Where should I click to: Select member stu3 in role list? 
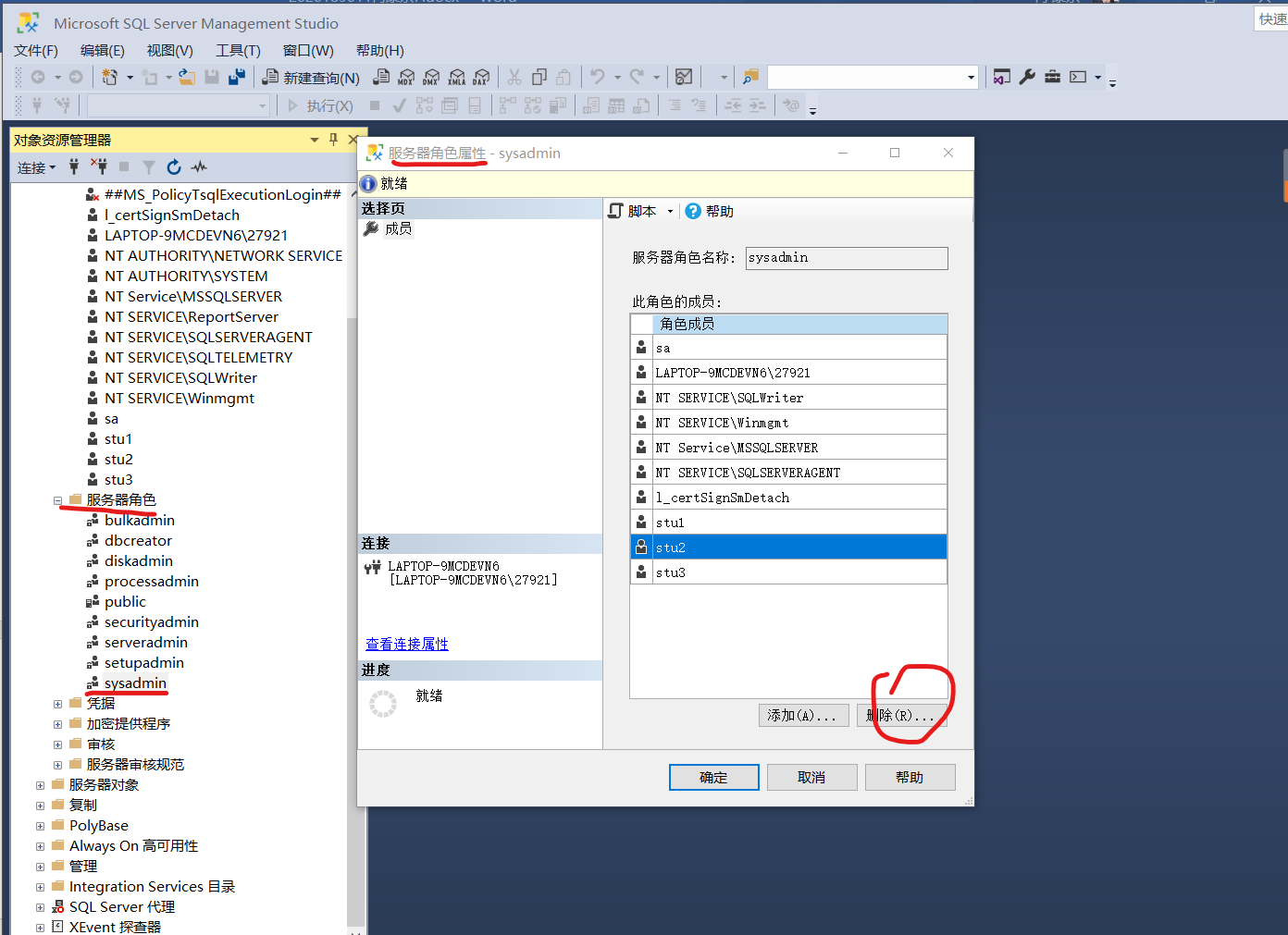coord(788,572)
